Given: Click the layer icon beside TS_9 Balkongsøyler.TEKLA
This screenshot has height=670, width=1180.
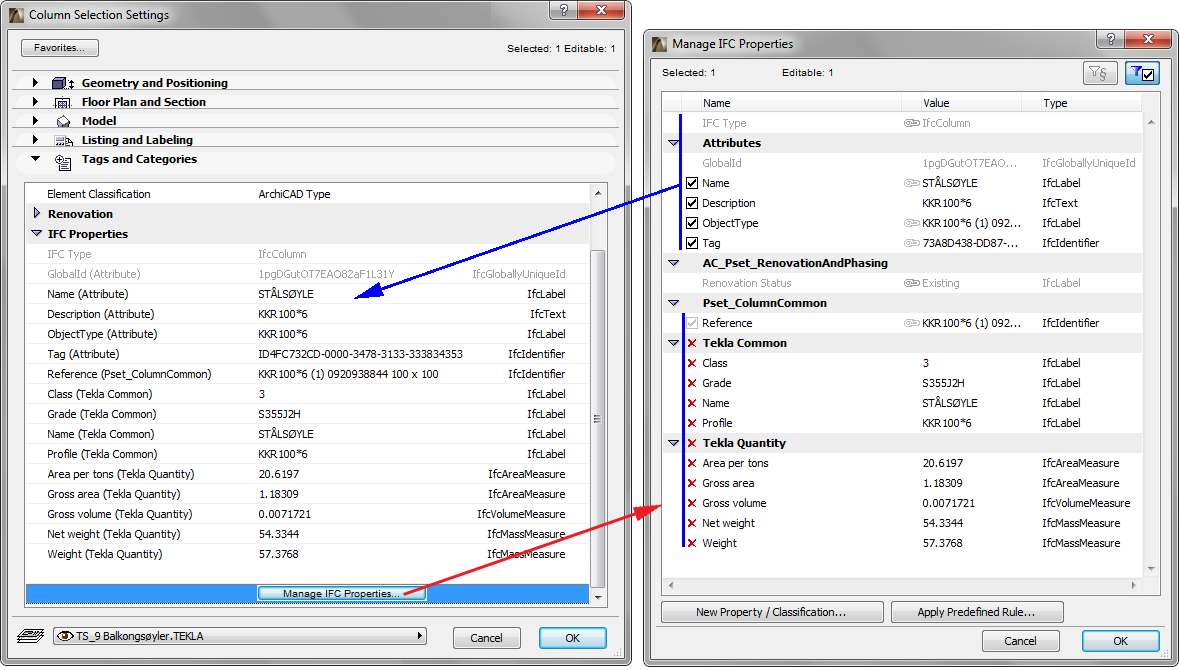Looking at the screenshot, I should [x=30, y=637].
